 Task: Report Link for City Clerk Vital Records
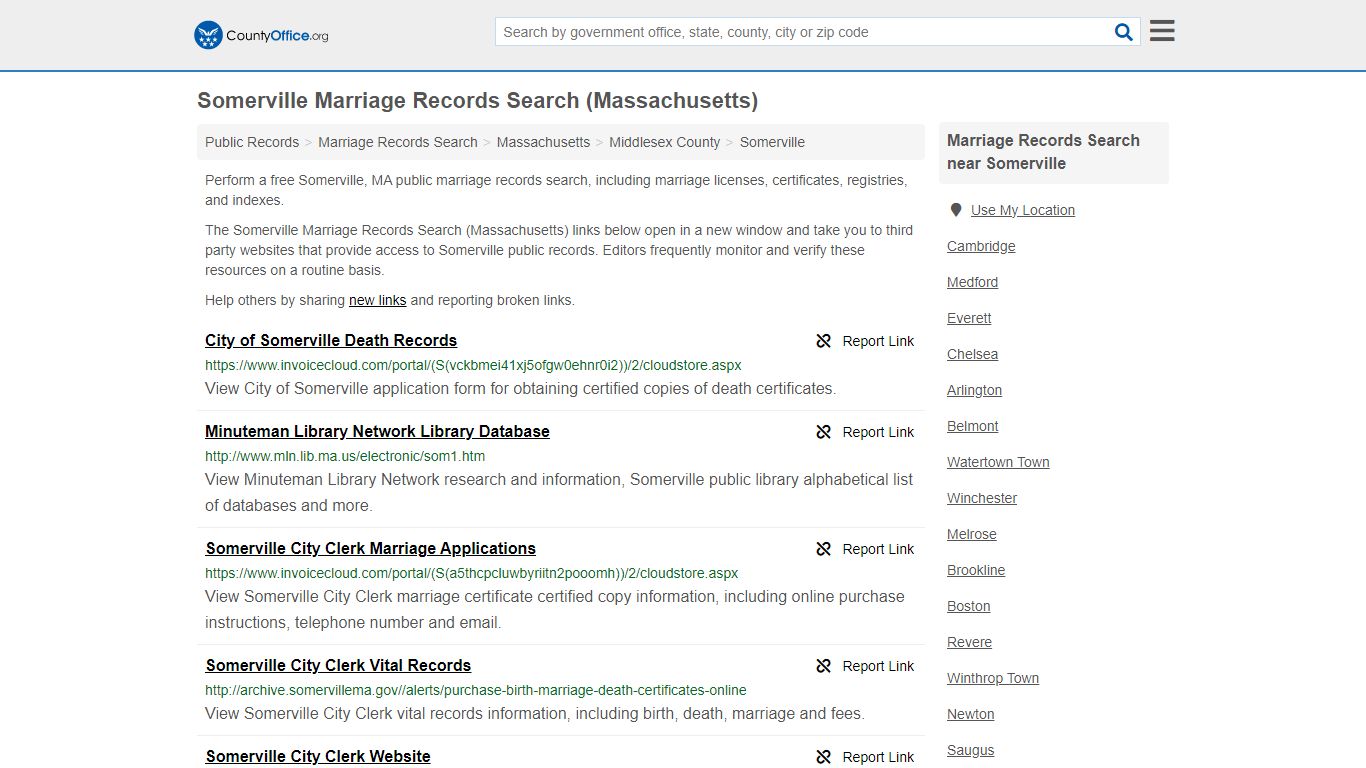(x=878, y=666)
